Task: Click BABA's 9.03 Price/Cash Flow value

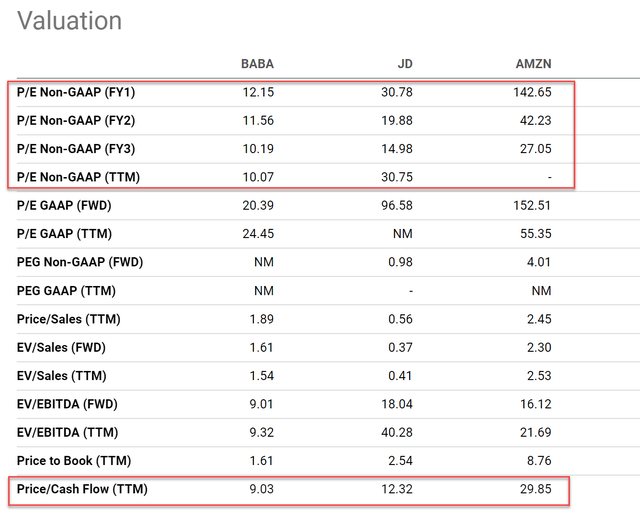Action: pyautogui.click(x=258, y=490)
